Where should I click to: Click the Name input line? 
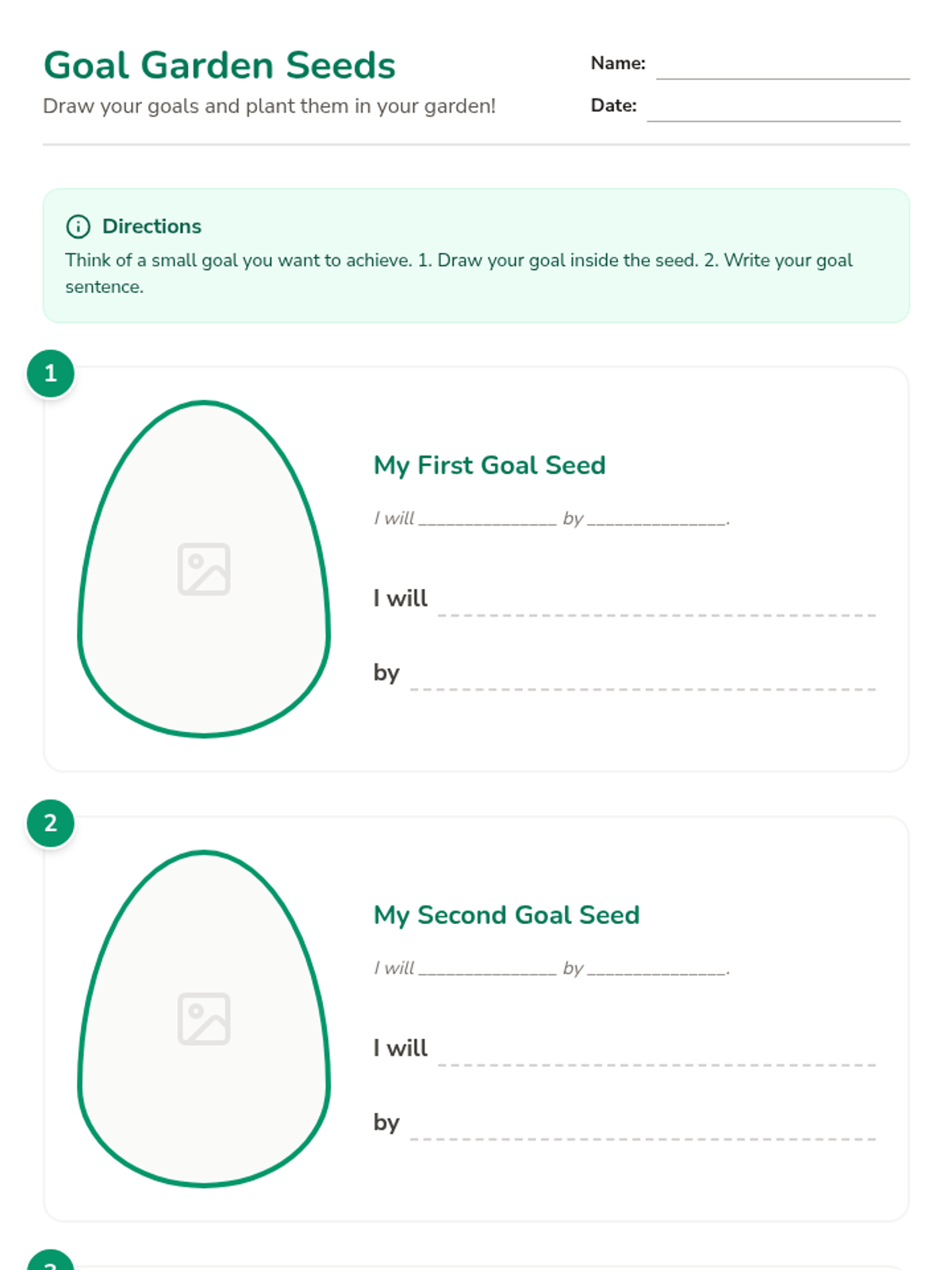point(782,68)
